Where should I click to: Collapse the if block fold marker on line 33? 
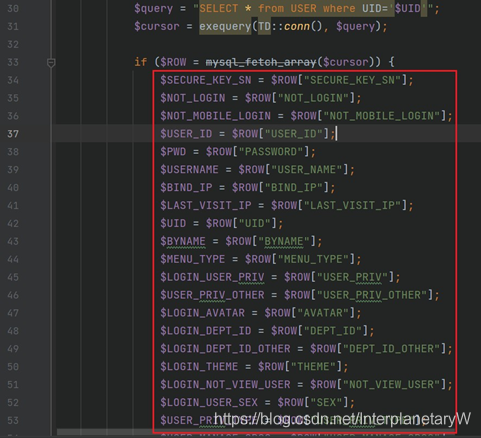click(x=51, y=62)
